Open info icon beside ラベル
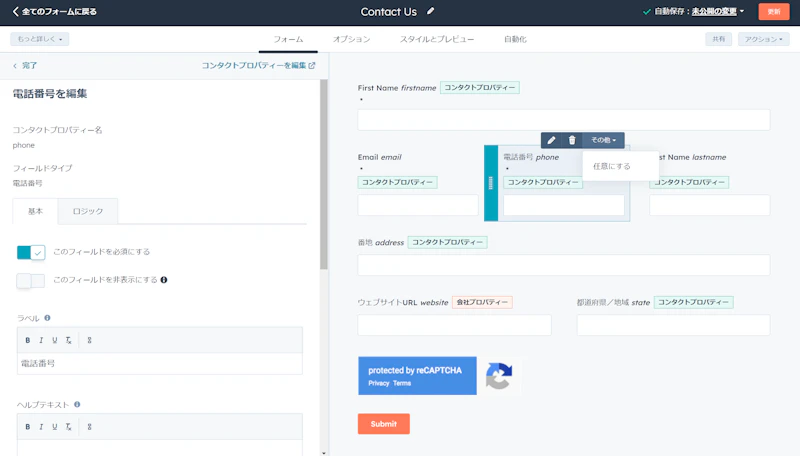 (x=47, y=317)
